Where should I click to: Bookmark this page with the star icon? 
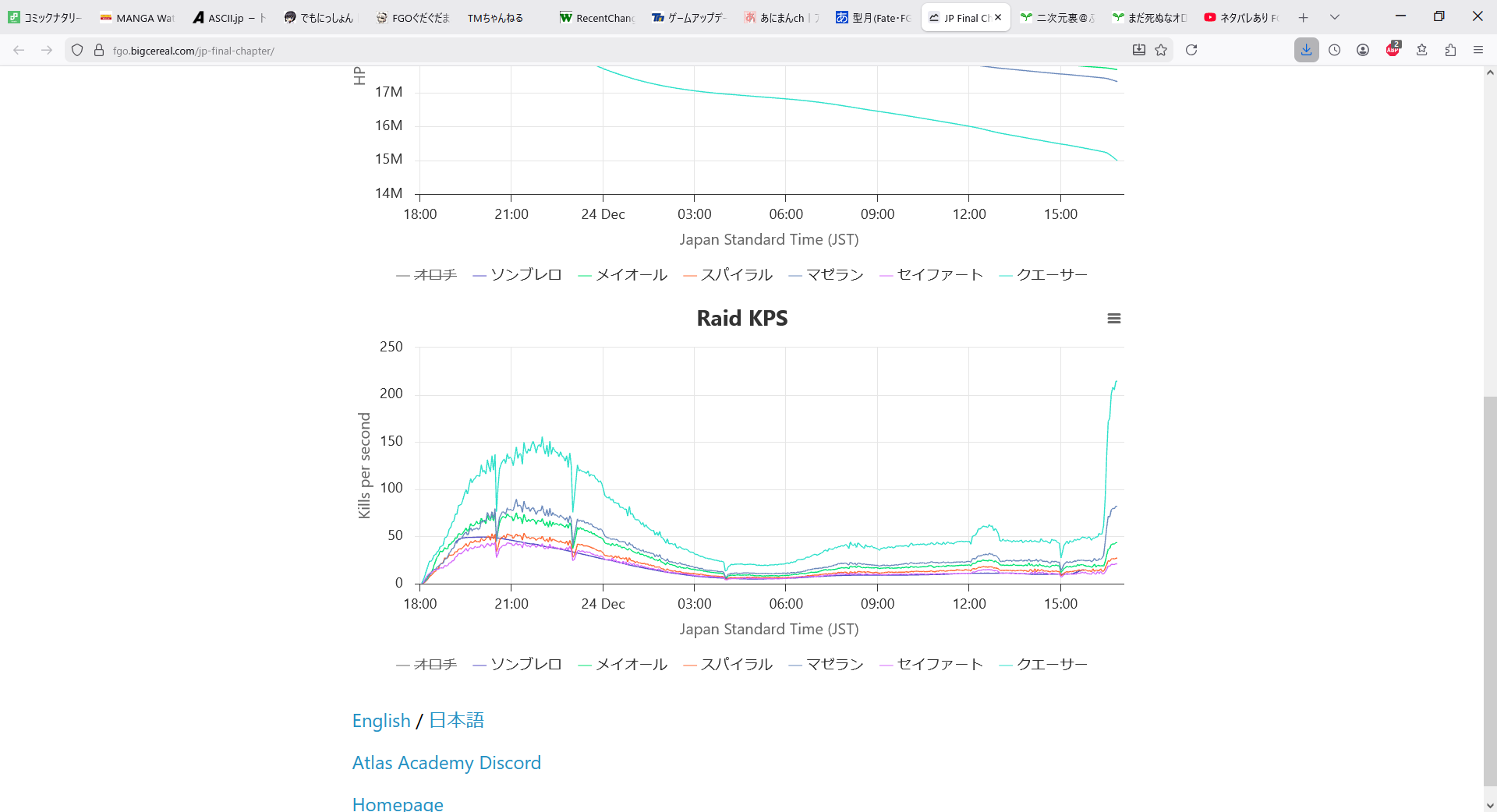[x=1161, y=50]
